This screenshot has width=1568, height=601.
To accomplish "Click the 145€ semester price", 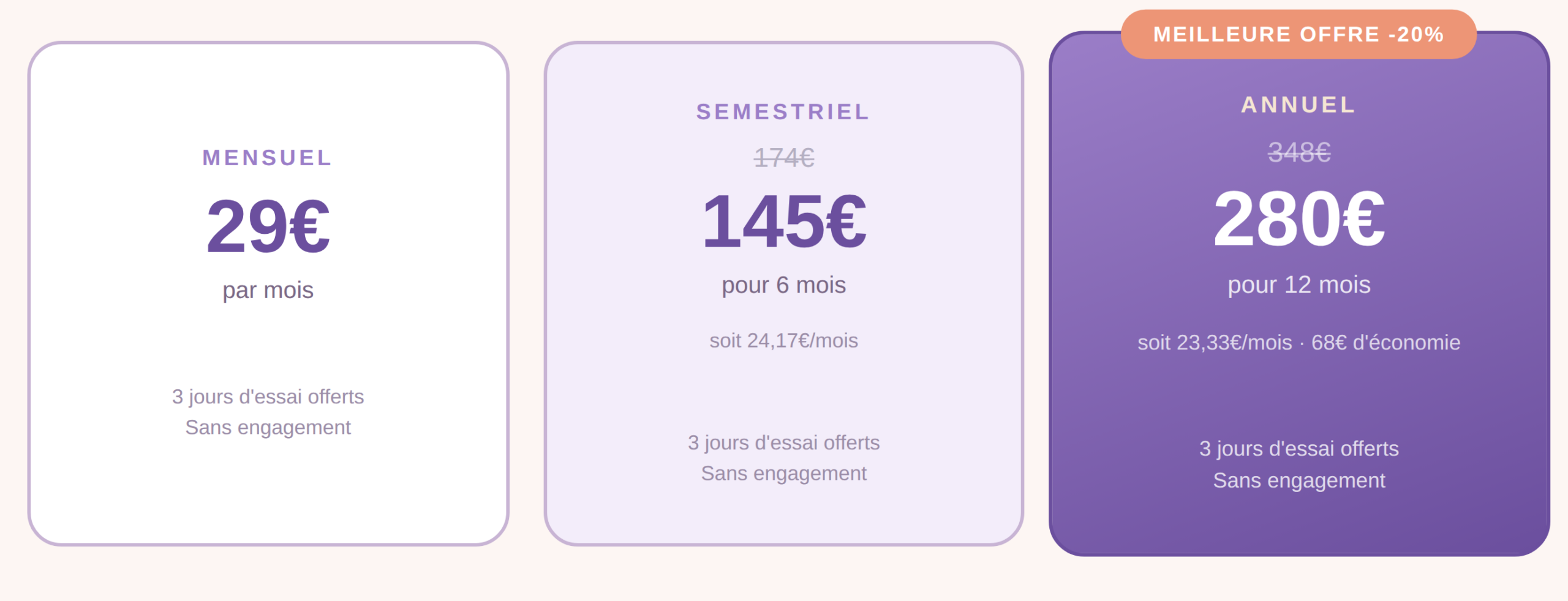I will point(783,221).
